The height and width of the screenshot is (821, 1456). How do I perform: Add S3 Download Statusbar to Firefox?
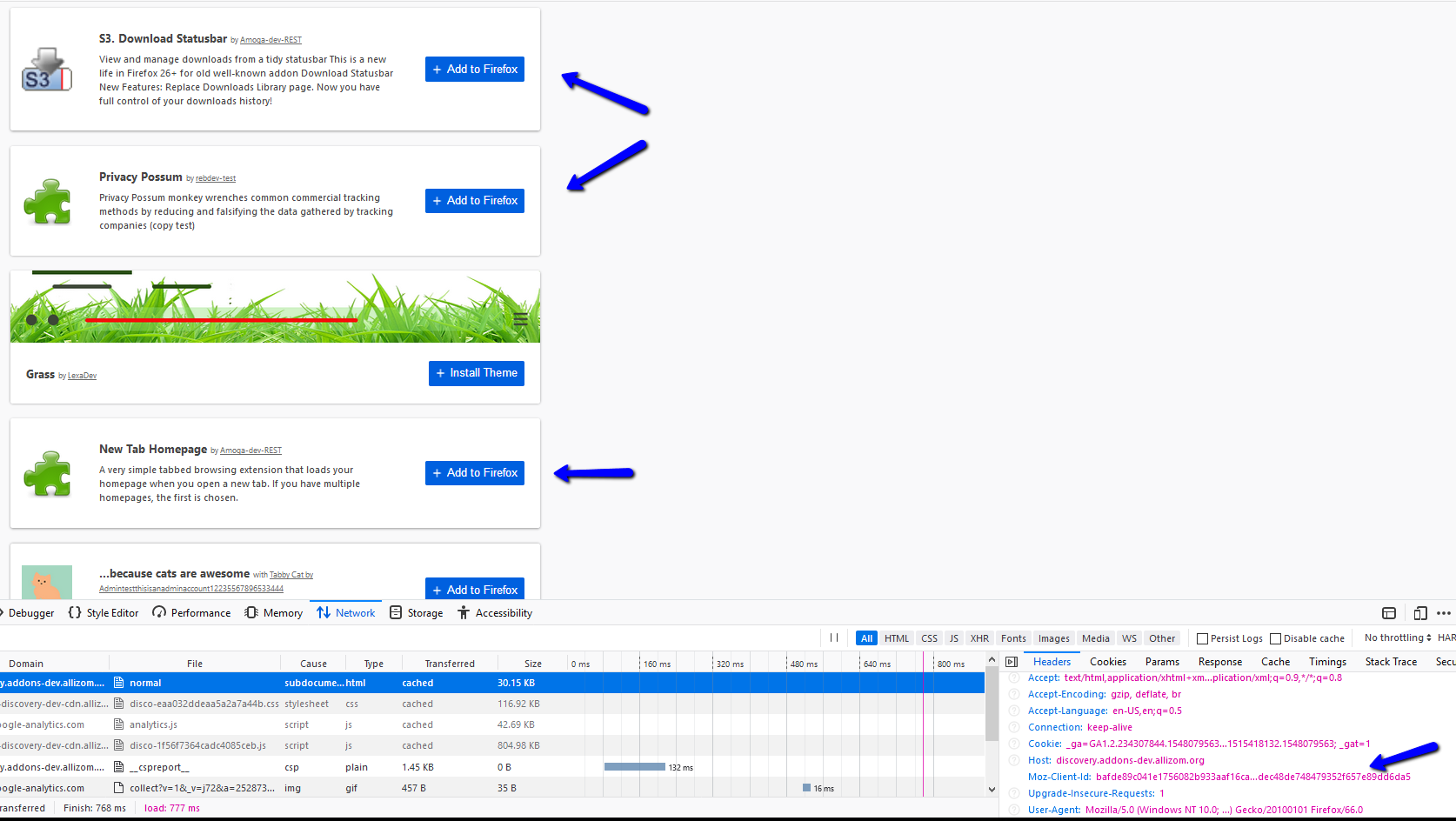click(475, 70)
